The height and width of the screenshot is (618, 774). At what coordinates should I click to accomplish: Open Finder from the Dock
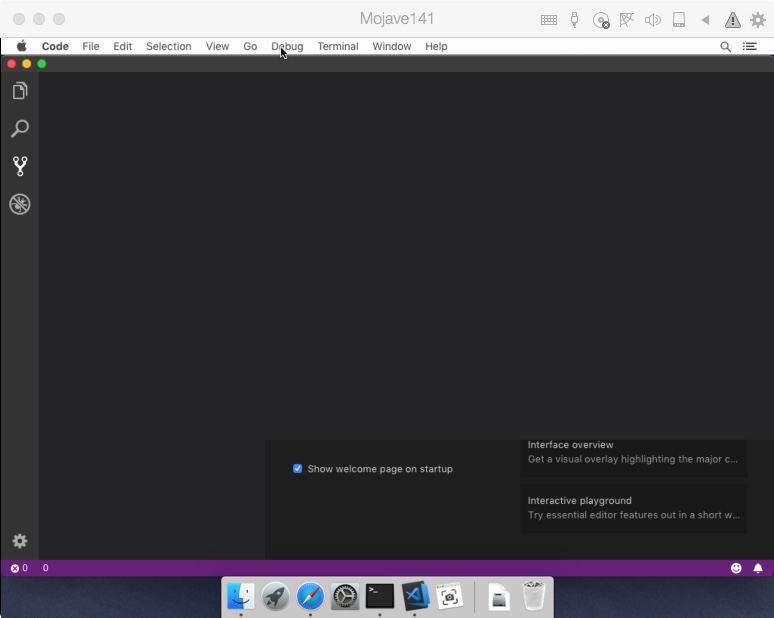coord(241,596)
